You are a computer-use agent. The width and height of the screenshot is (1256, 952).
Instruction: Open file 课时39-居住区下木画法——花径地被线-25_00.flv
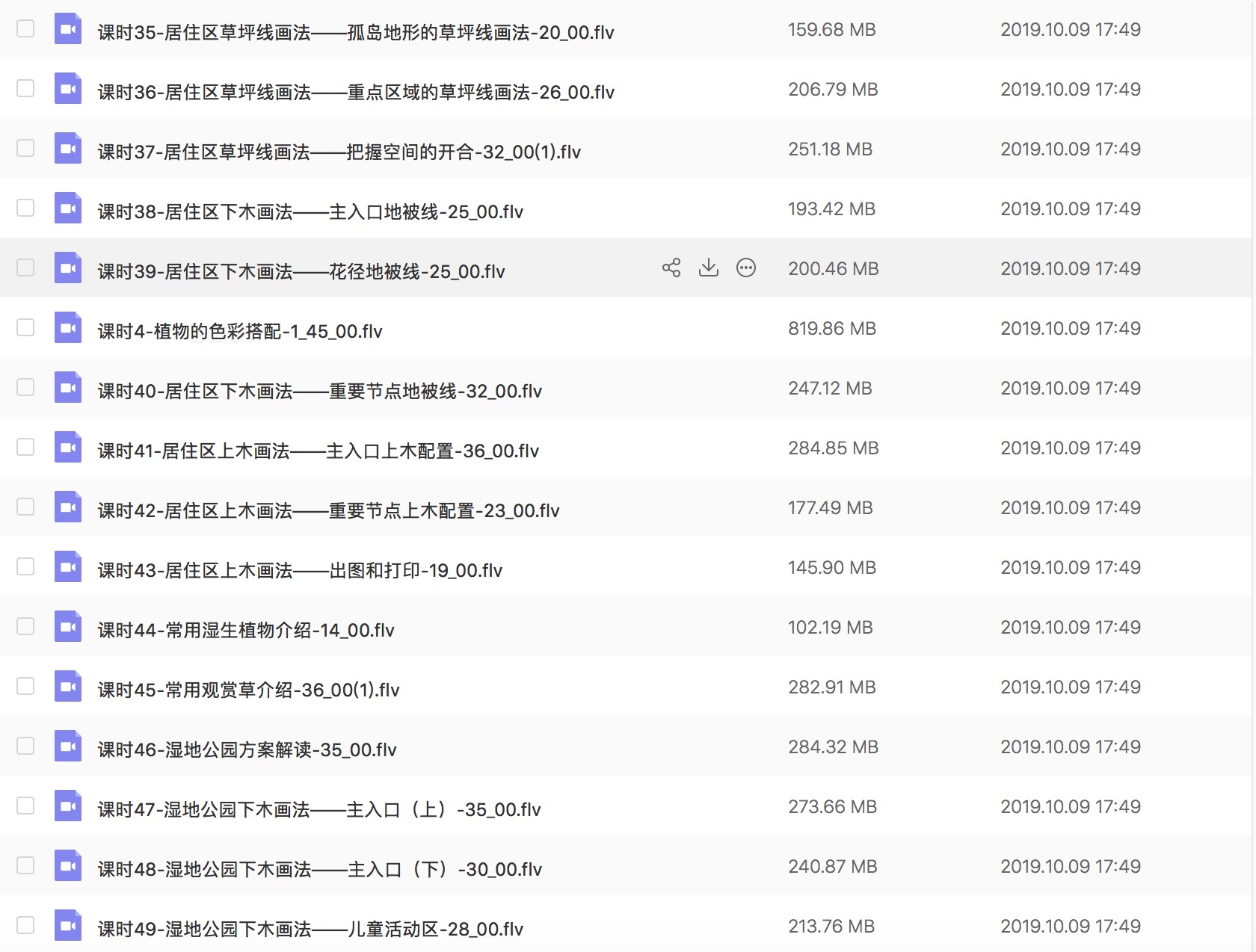tap(301, 271)
